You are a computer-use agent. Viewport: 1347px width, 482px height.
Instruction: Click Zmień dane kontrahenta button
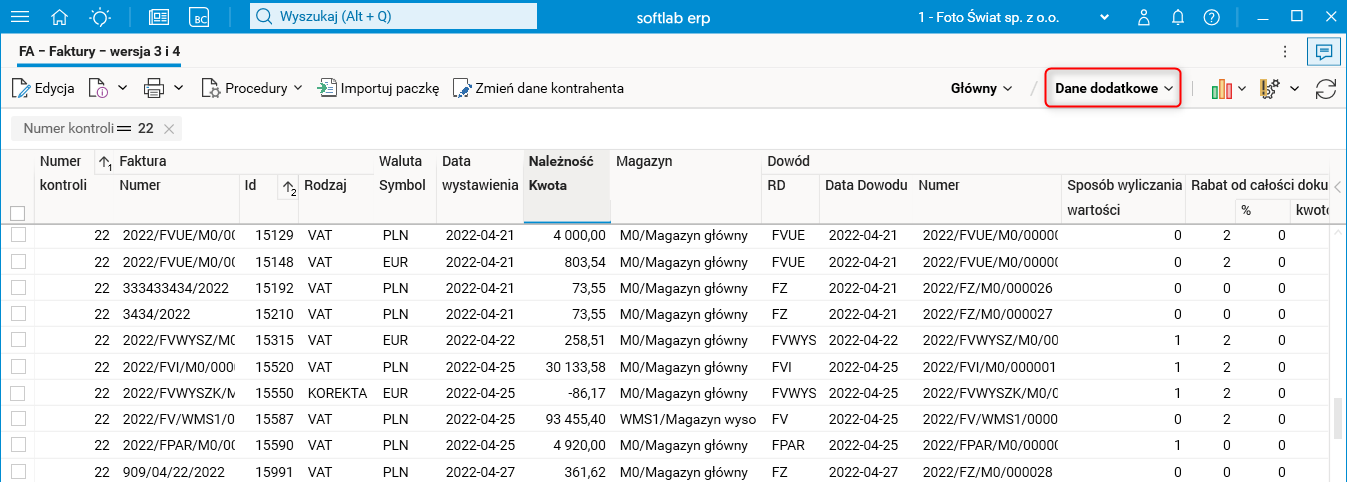[x=538, y=88]
